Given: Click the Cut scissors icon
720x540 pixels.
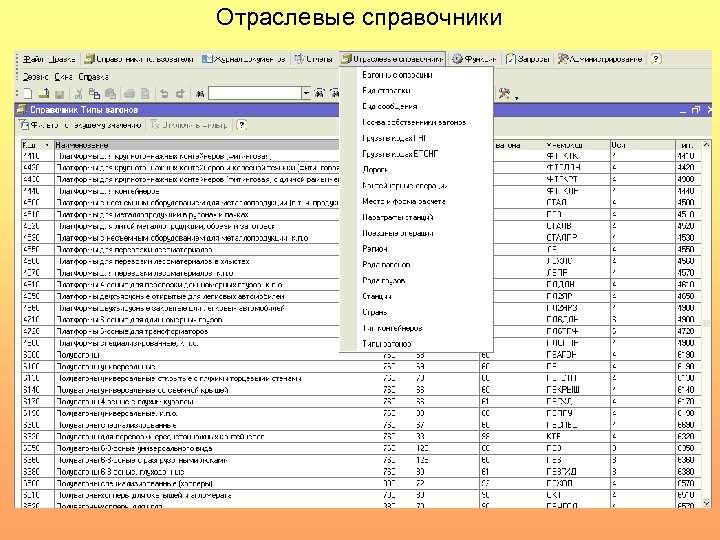Looking at the screenshot, I should pos(79,94).
